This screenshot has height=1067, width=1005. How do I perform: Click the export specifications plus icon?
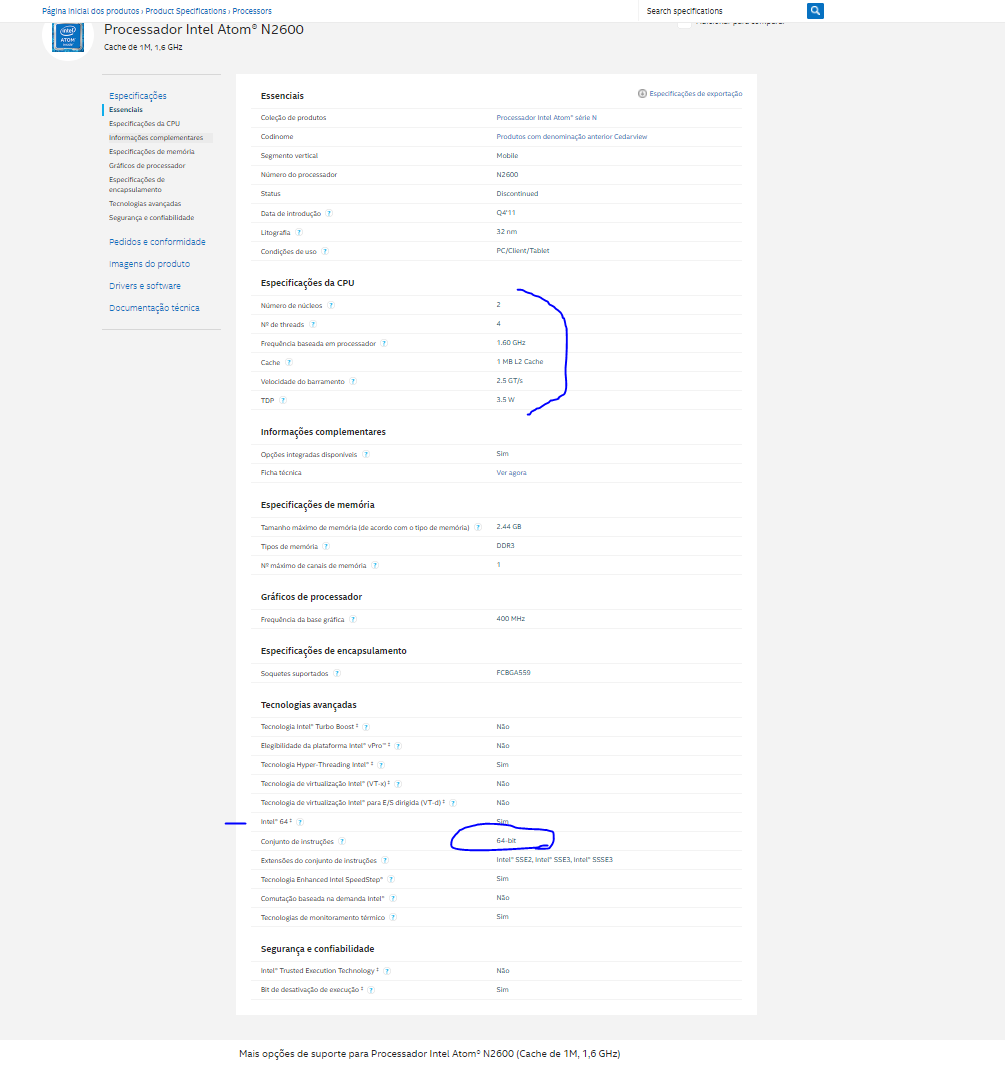[x=642, y=93]
